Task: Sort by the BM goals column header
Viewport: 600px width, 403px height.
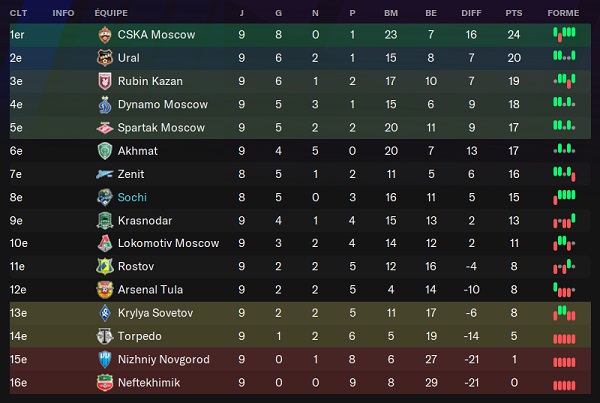Action: click(x=390, y=12)
